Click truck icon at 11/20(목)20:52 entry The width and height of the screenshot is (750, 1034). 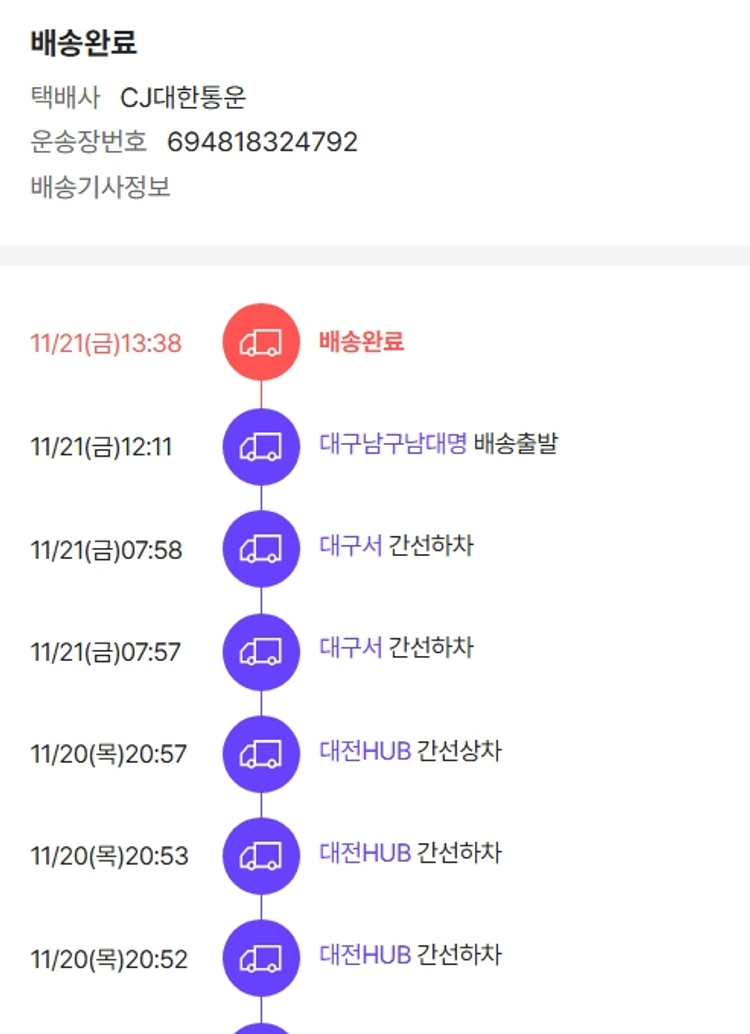coord(261,959)
